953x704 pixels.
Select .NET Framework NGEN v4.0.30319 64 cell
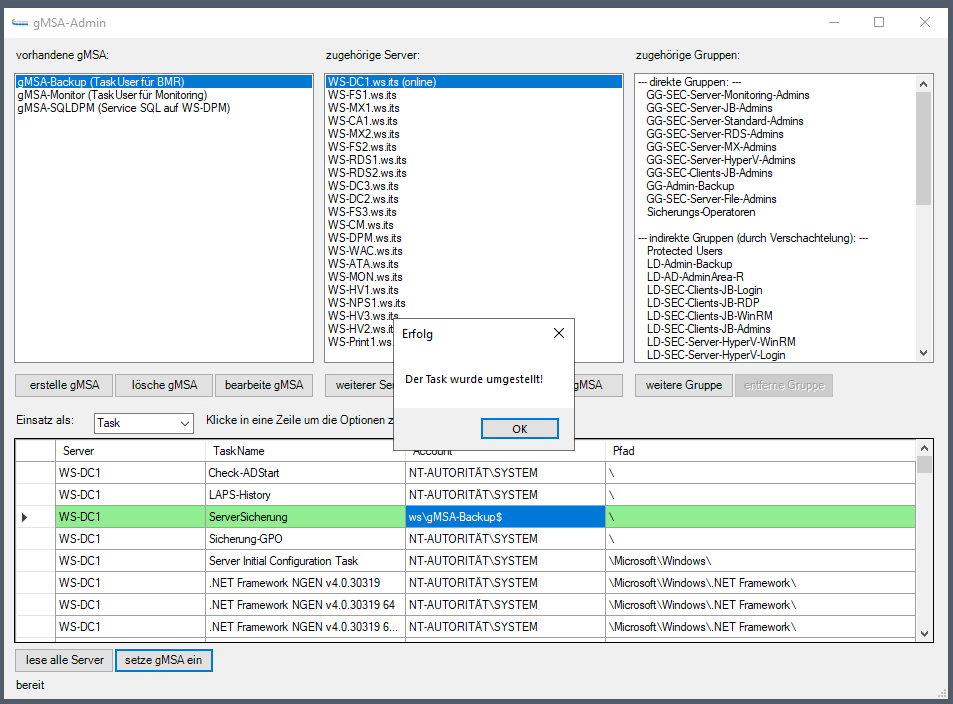point(305,604)
